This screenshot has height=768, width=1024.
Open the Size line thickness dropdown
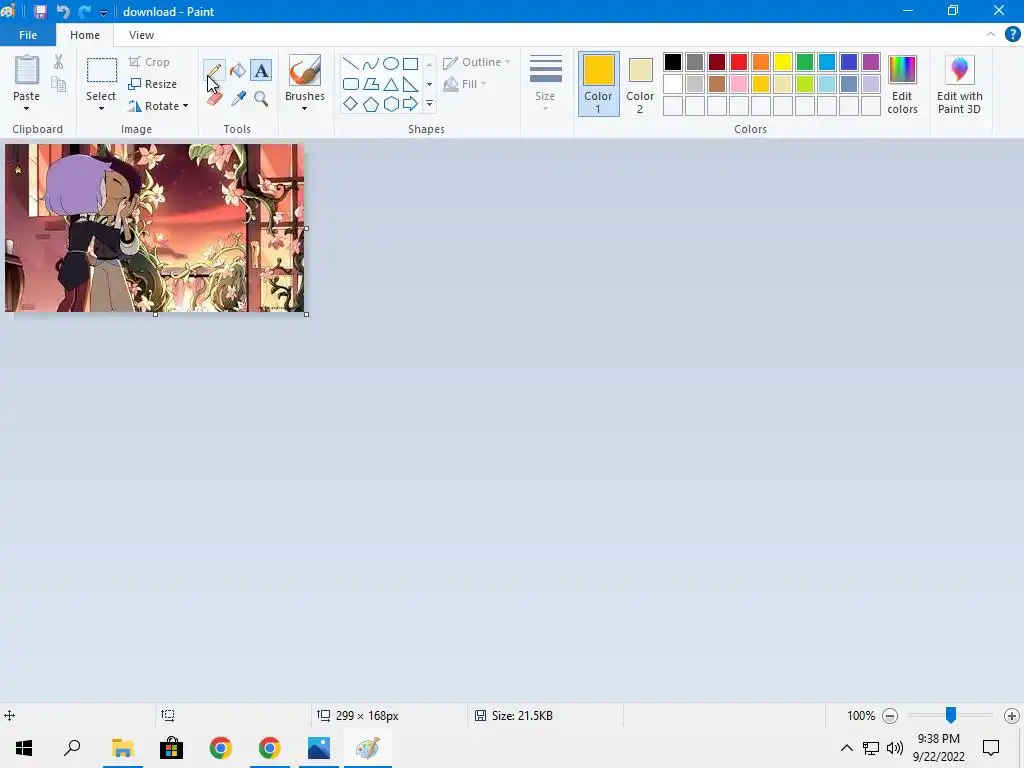tap(545, 84)
